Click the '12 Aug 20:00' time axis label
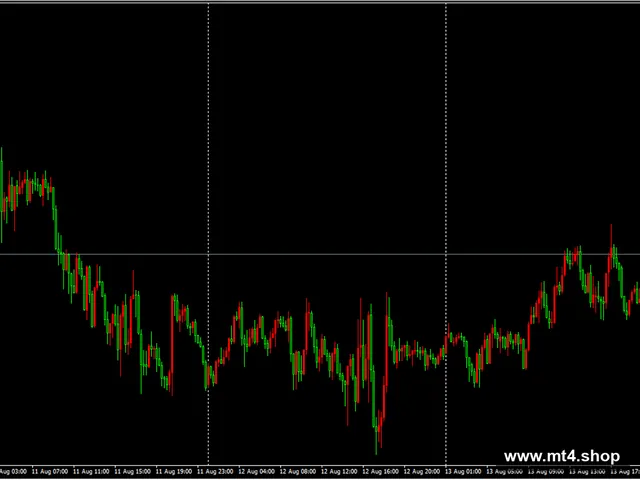Image resolution: width=640 pixels, height=480 pixels. (422, 472)
